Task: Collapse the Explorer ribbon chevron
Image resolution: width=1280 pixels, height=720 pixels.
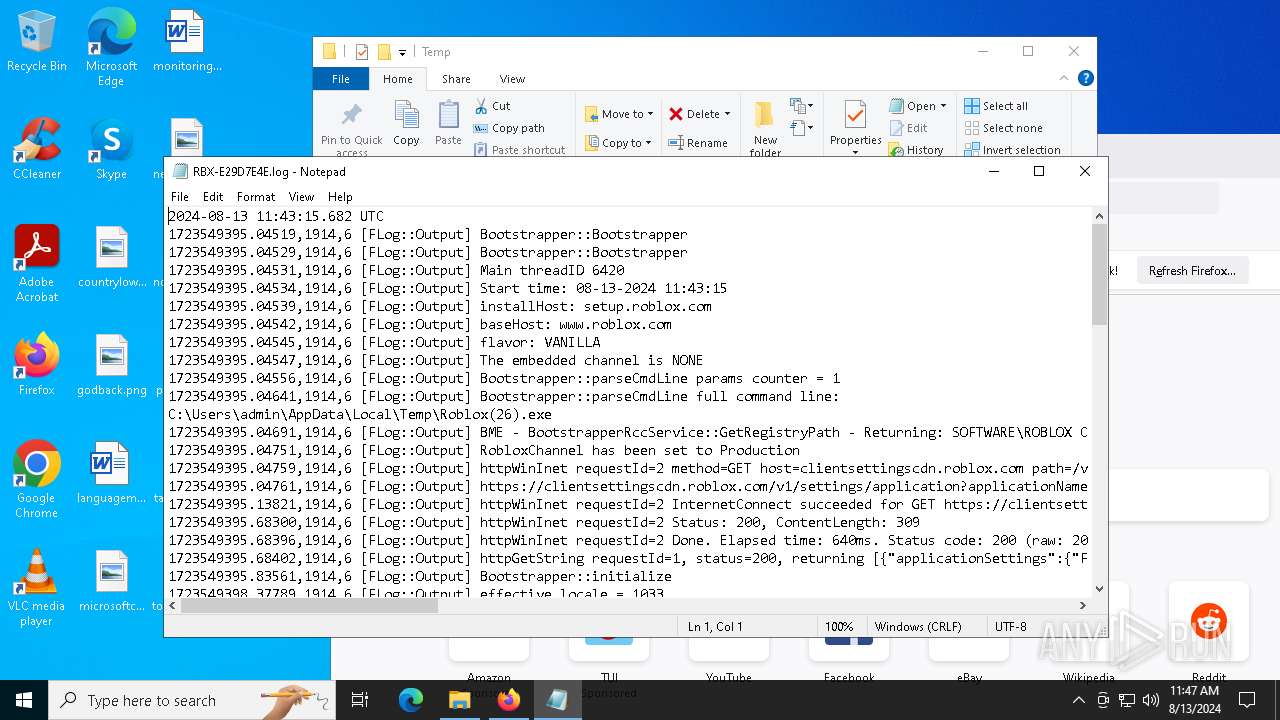Action: click(1064, 78)
